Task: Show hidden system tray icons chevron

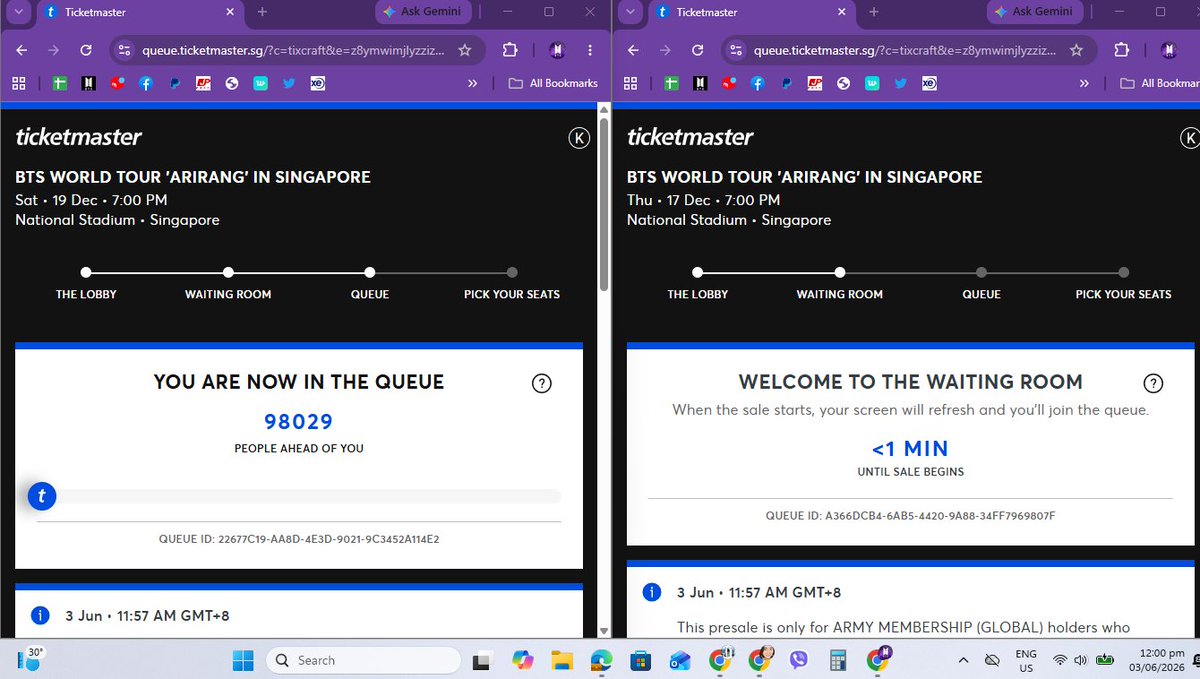Action: [963, 660]
